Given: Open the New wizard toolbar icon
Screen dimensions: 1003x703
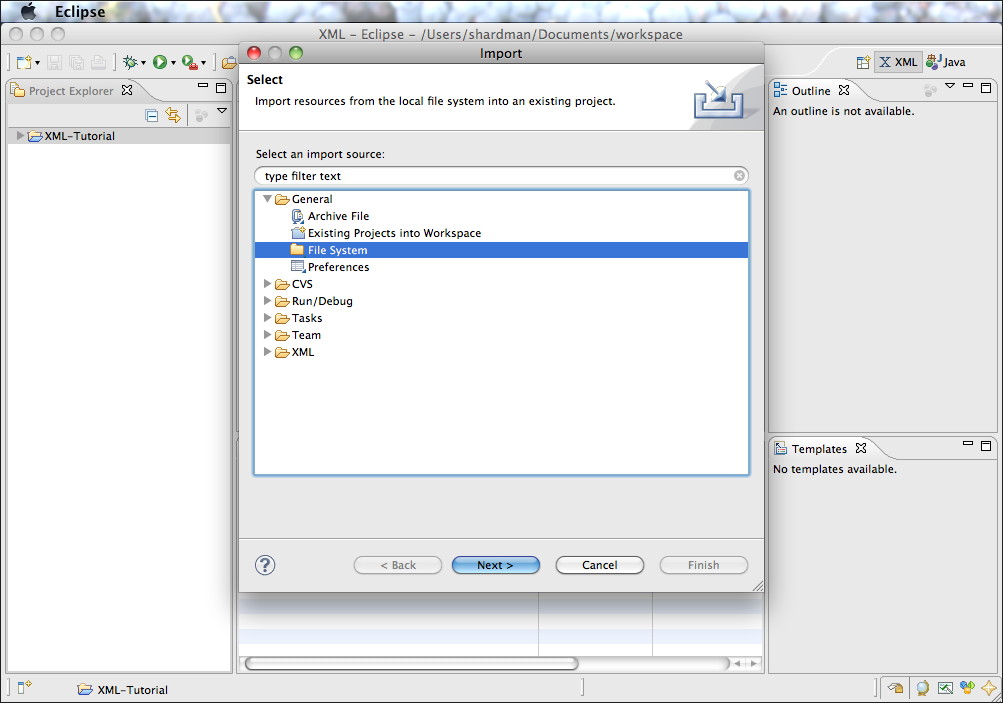Looking at the screenshot, I should tap(24, 62).
